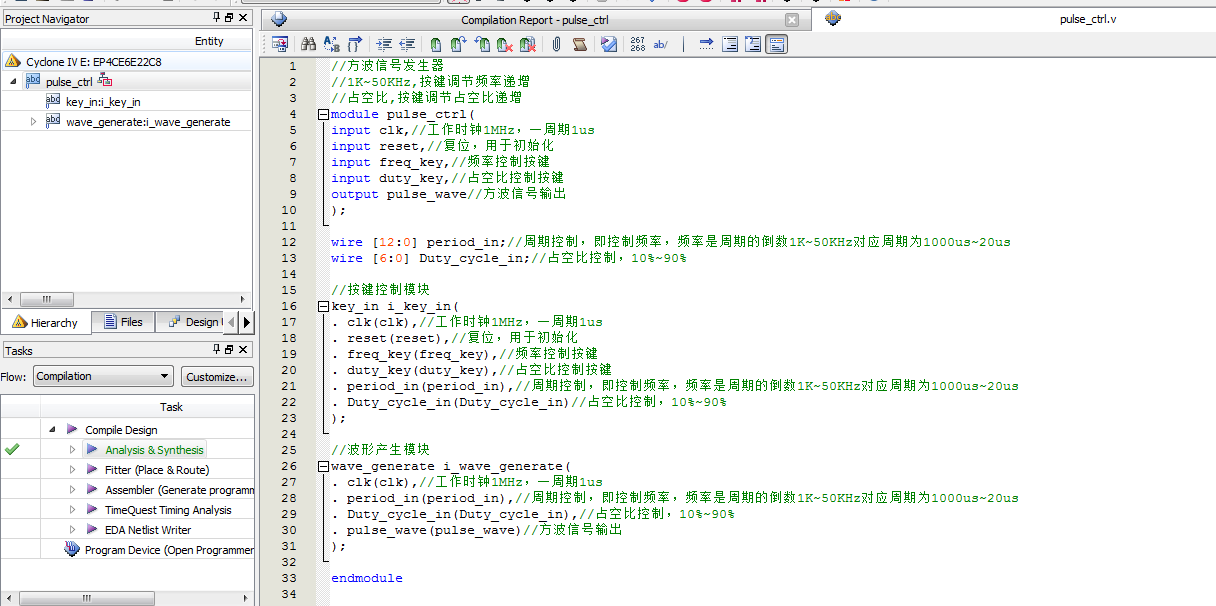Image resolution: width=1216 pixels, height=606 pixels.
Task: Switch to the Files tab
Action: click(123, 322)
